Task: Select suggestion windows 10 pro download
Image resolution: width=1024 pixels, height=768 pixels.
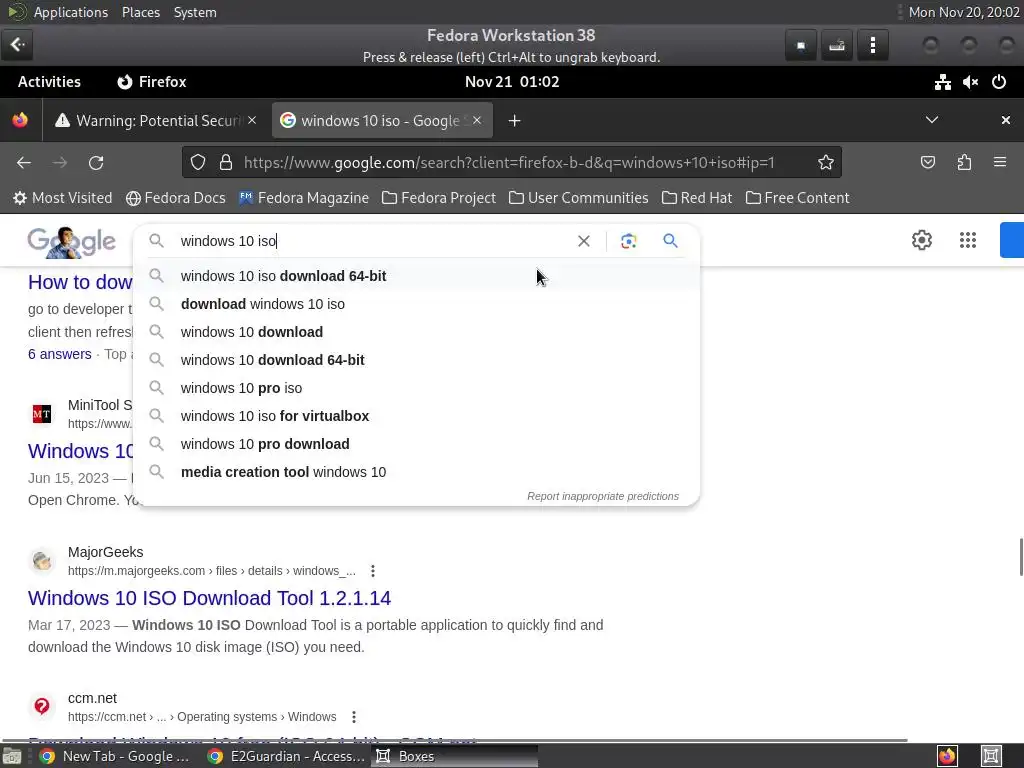Action: tap(417, 444)
